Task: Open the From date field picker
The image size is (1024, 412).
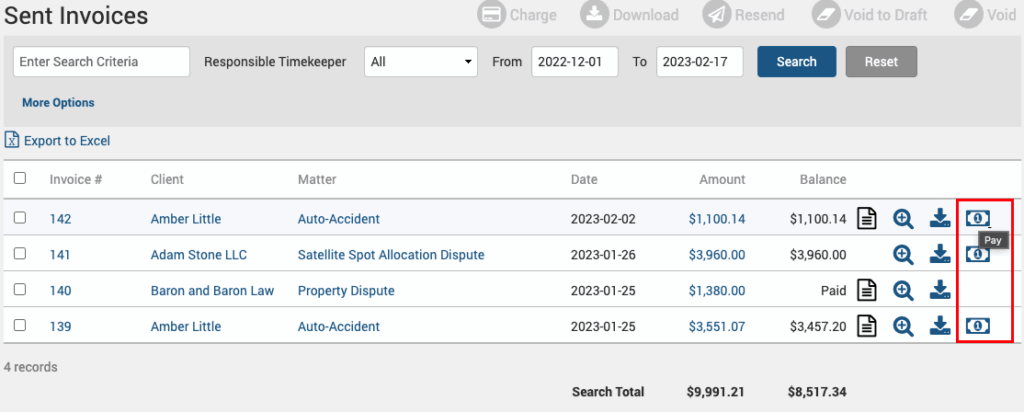Action: (574, 62)
